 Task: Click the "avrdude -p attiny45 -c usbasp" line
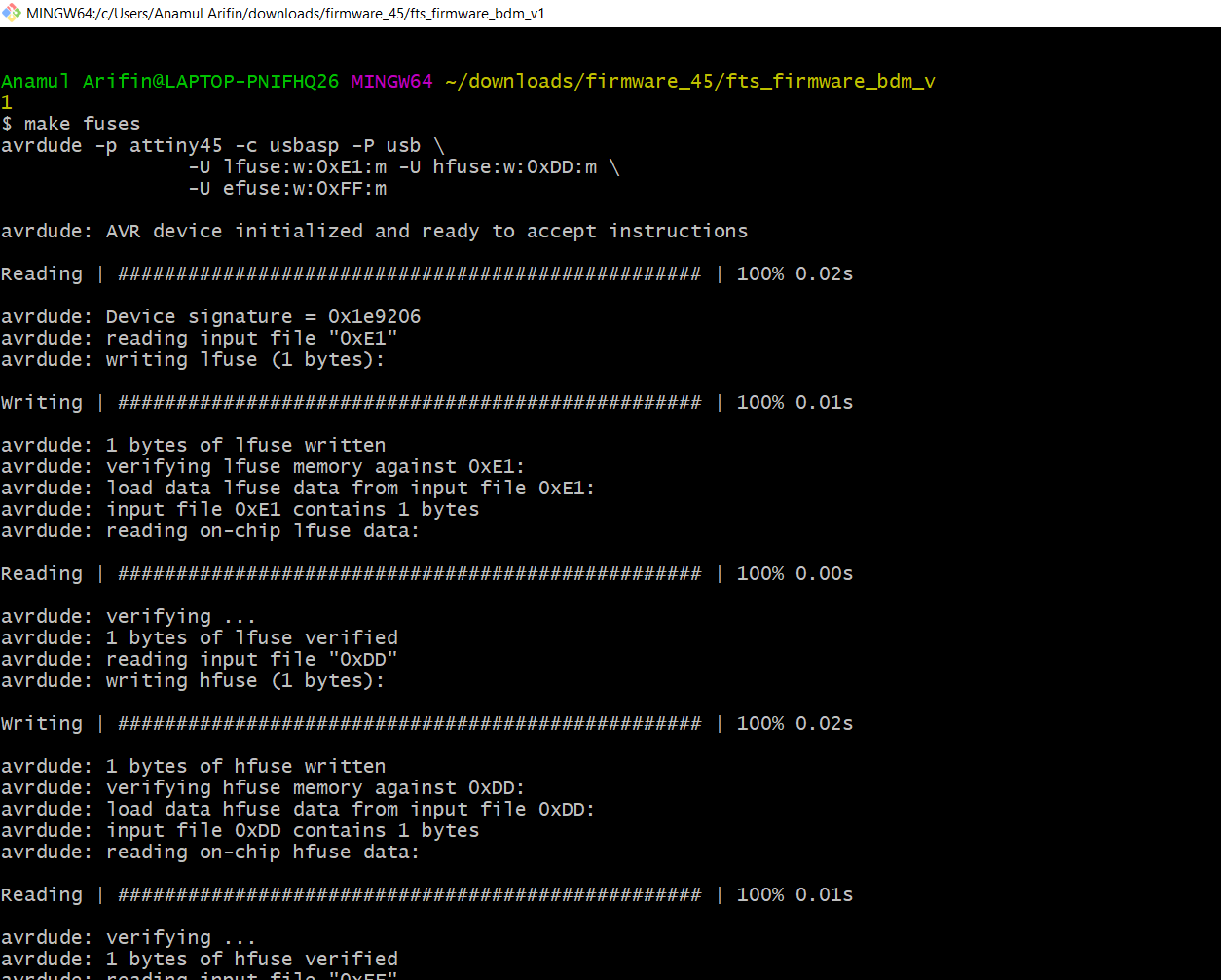pos(223,146)
